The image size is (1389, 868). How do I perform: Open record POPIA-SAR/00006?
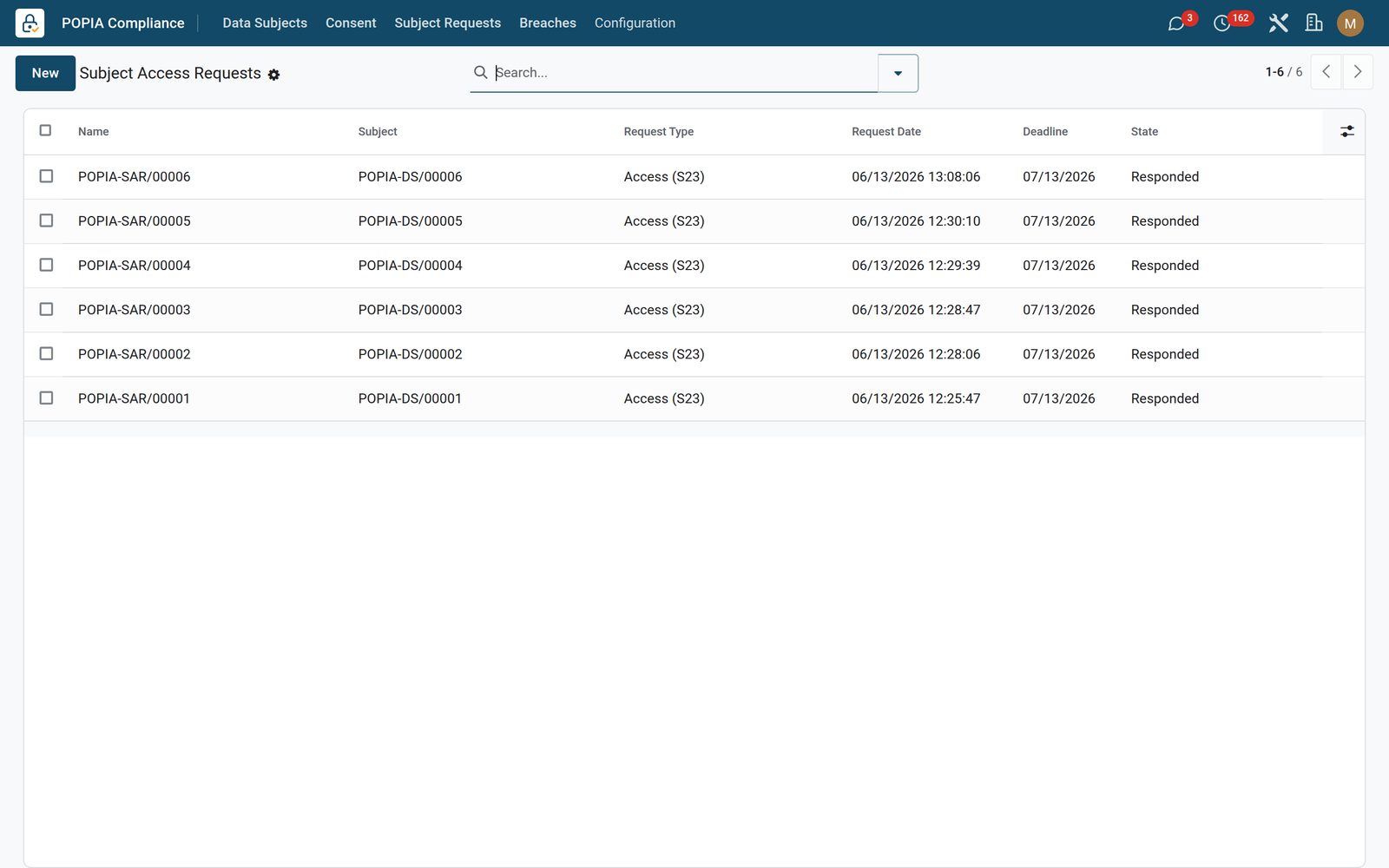pos(135,177)
